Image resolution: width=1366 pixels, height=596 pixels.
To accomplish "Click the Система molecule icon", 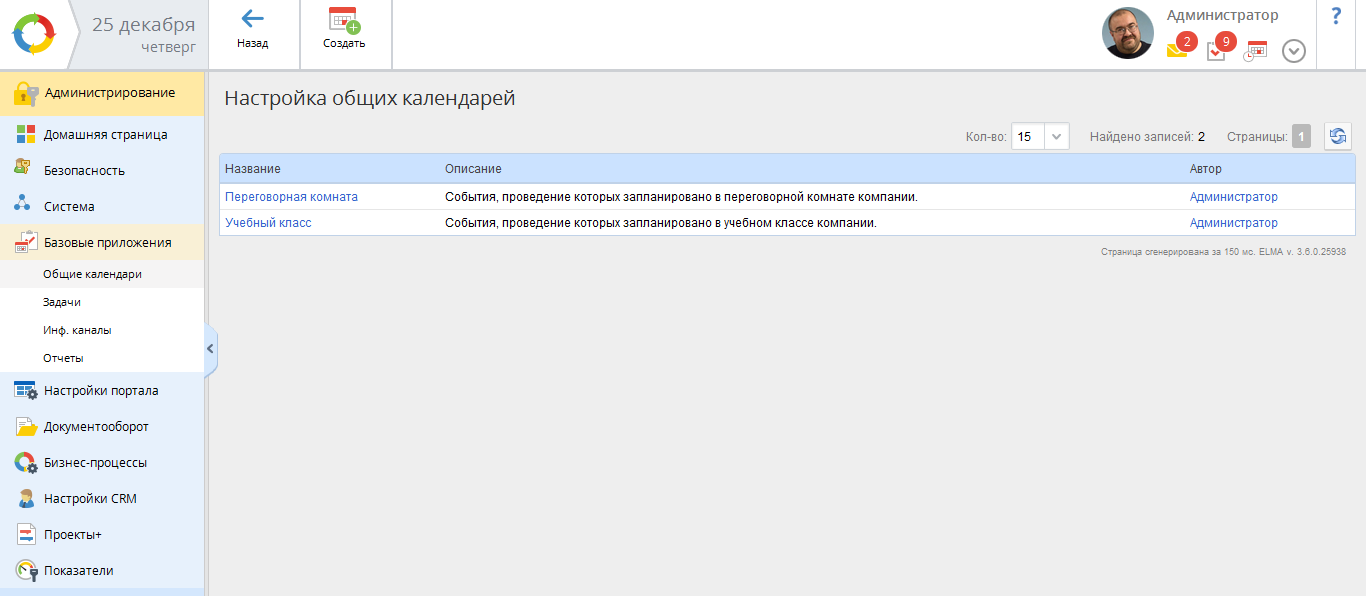I will 24,205.
